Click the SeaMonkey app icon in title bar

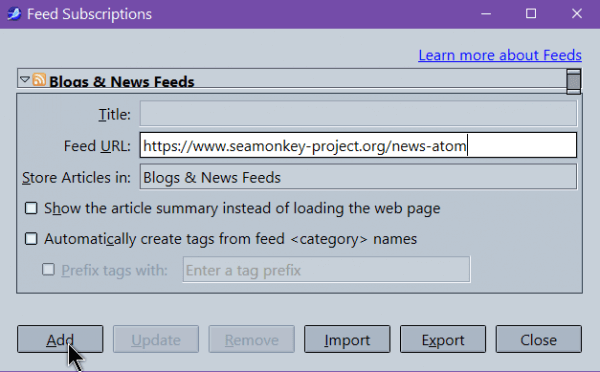pos(14,14)
